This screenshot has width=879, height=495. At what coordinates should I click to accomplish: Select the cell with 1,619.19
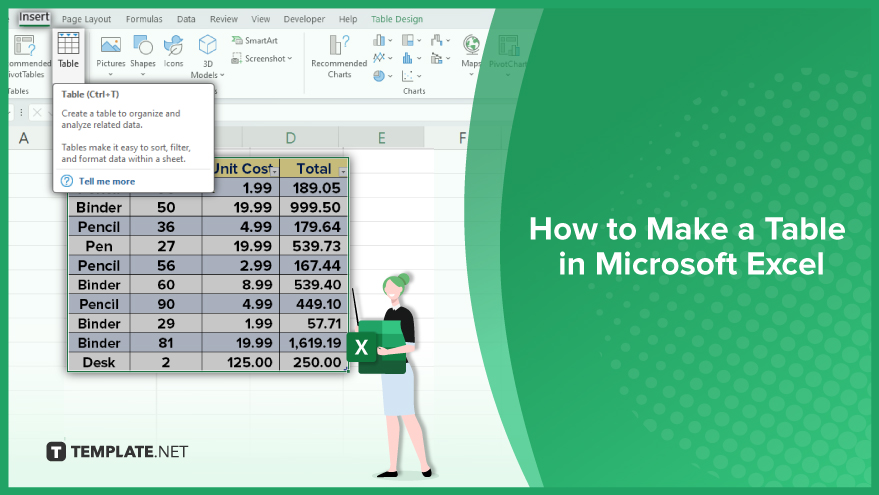tap(314, 343)
